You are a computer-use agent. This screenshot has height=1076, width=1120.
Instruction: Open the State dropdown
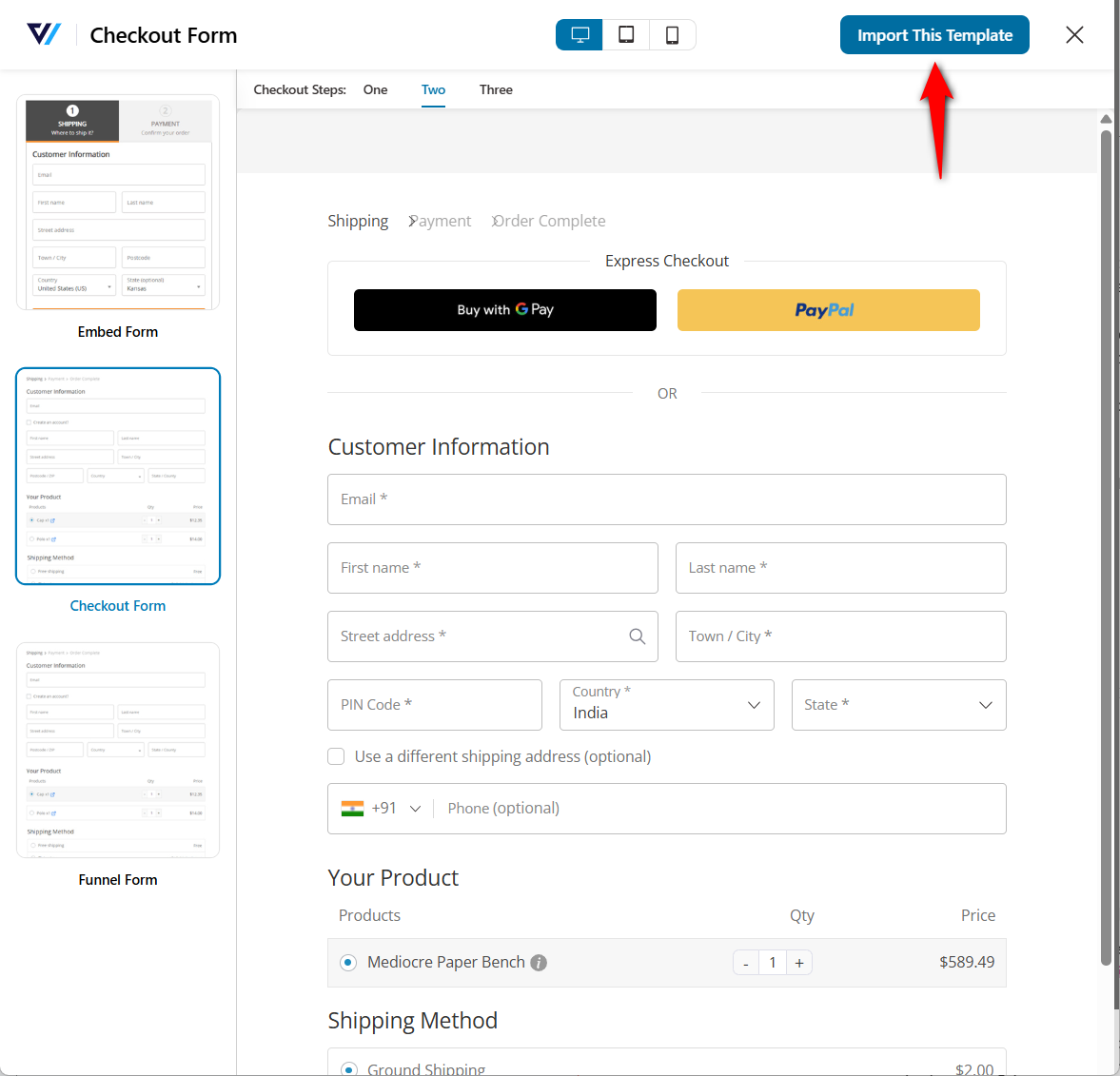point(898,704)
